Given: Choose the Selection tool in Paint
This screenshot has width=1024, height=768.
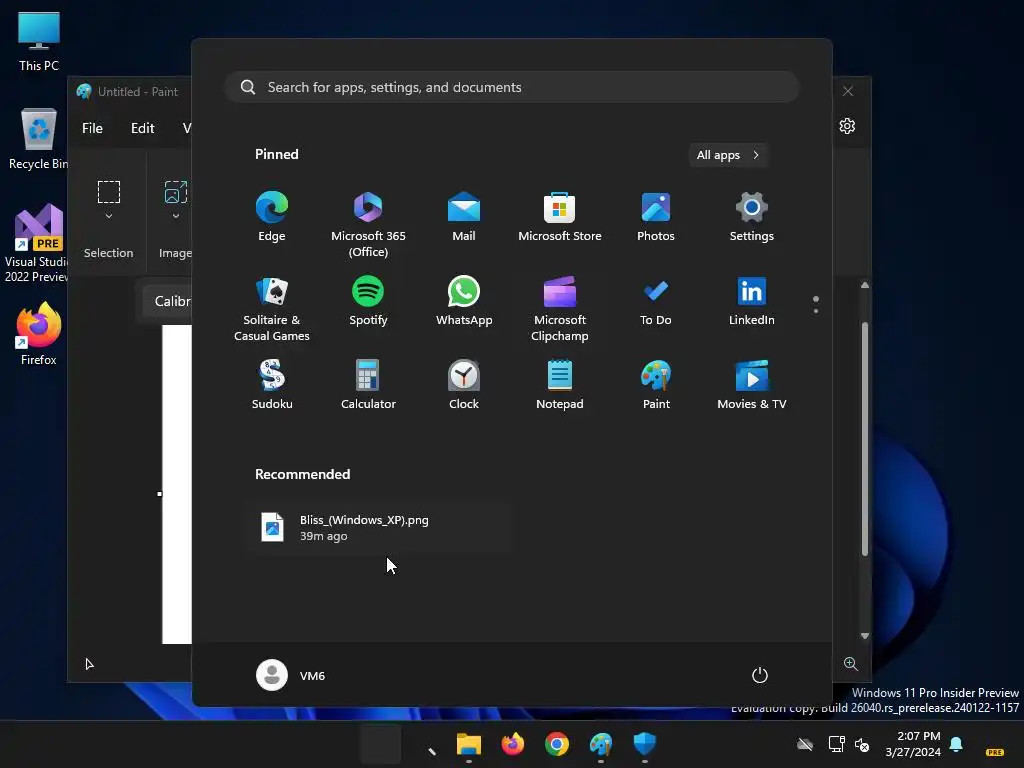Looking at the screenshot, I should [108, 192].
